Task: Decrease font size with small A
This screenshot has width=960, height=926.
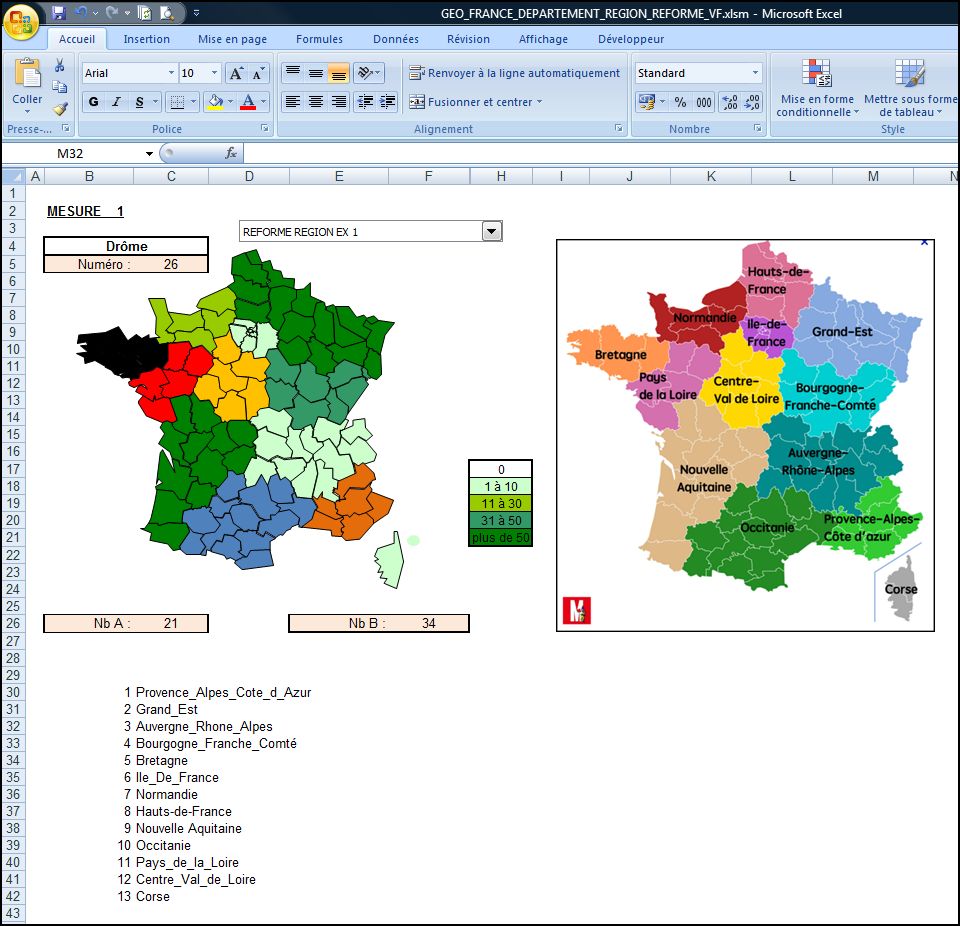Action: (x=258, y=73)
